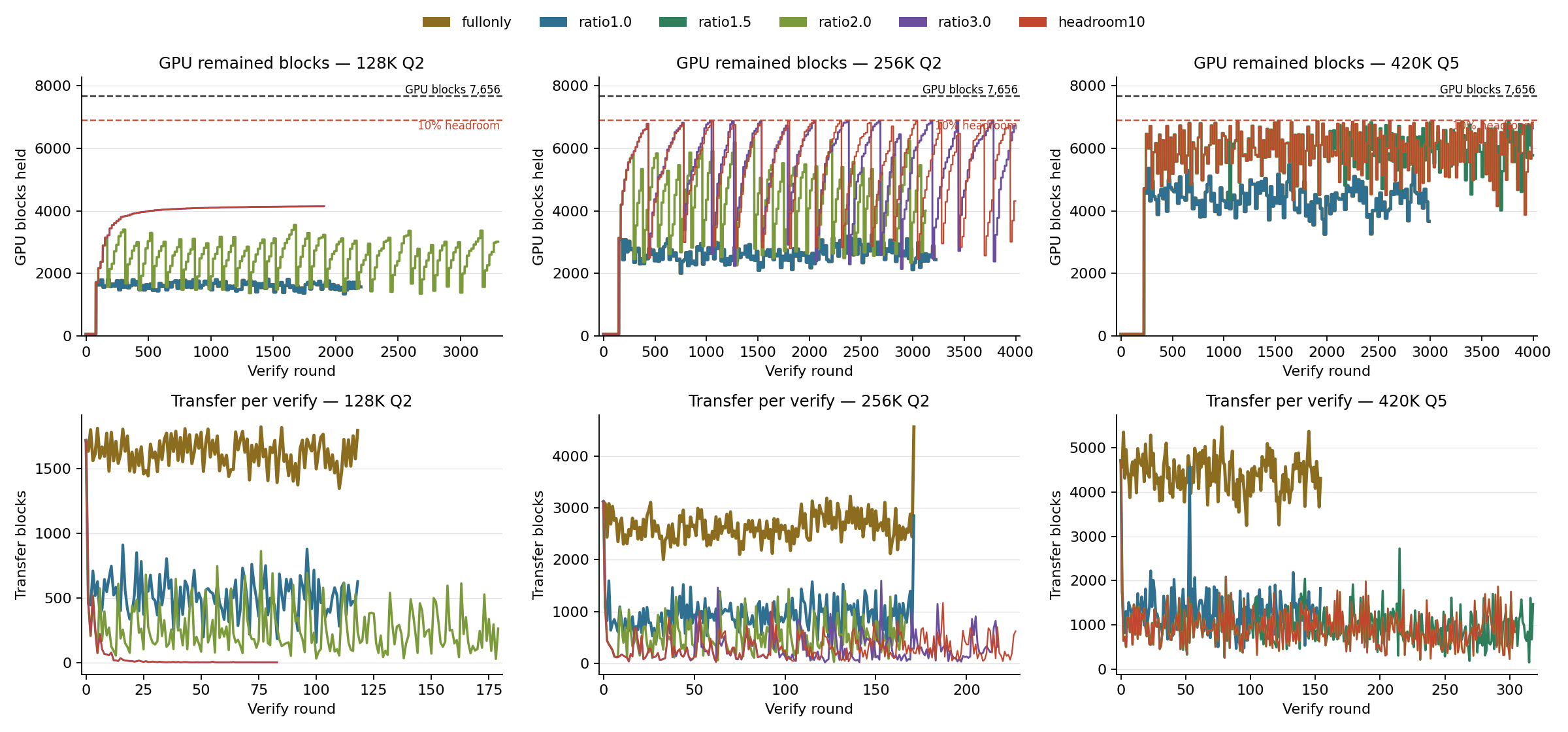The image size is (1568, 732).
Task: Click the ratio1.0 legend color swatch
Action: click(x=553, y=22)
